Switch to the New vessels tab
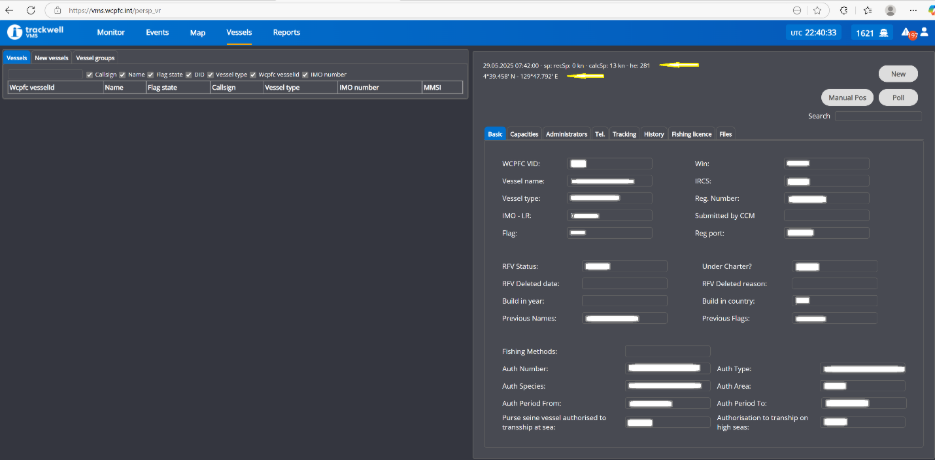The width and height of the screenshot is (936, 460). (x=51, y=58)
